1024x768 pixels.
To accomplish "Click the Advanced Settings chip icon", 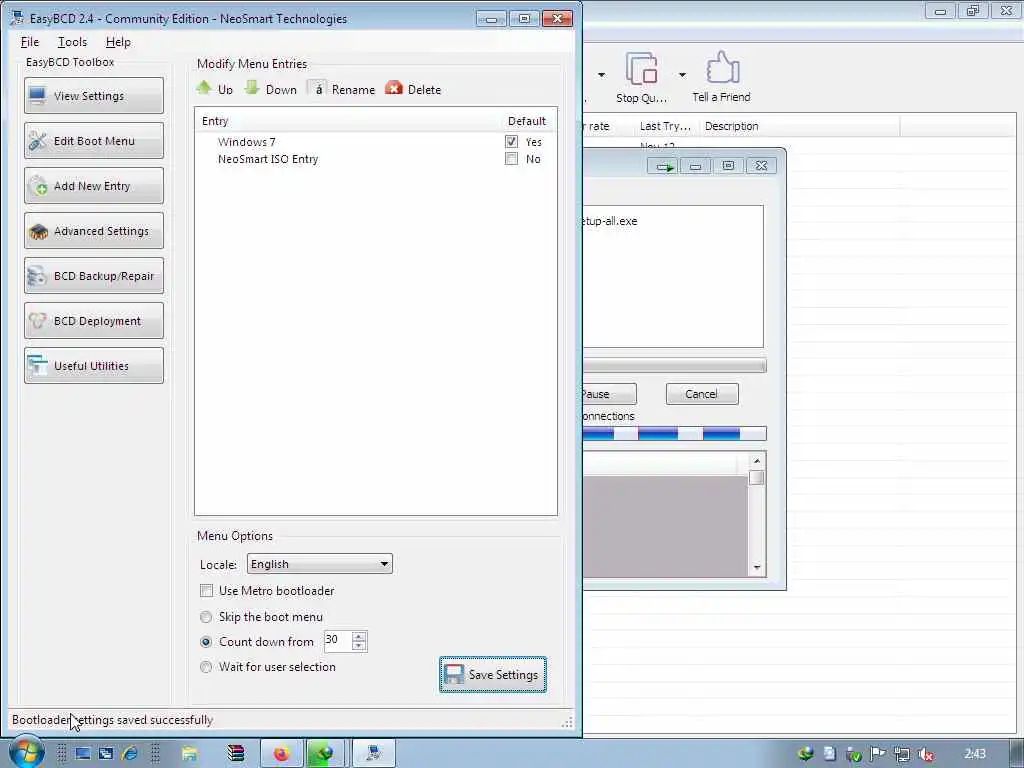I will click(39, 231).
